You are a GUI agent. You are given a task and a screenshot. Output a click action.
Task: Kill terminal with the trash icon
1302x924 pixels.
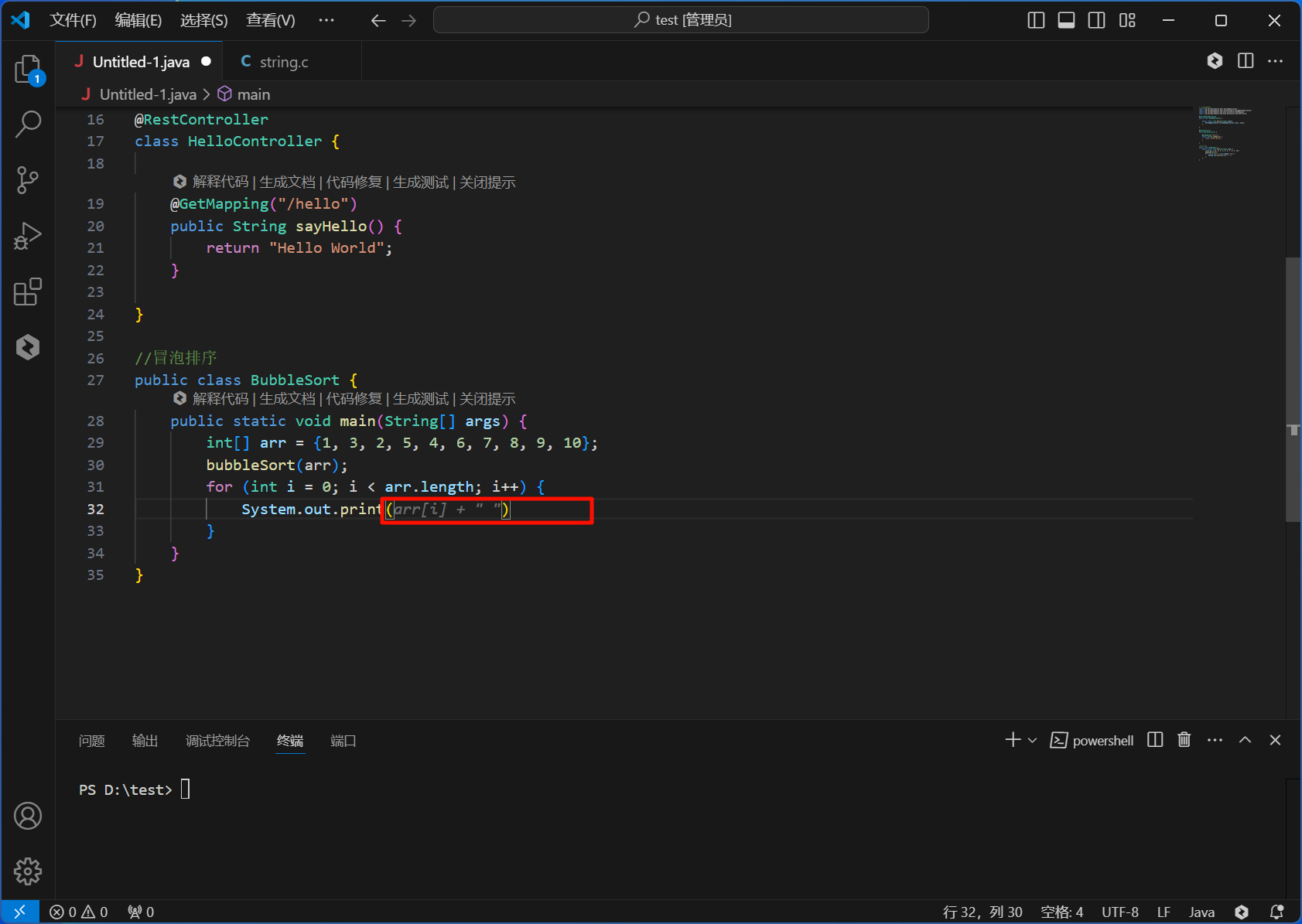tap(1184, 740)
